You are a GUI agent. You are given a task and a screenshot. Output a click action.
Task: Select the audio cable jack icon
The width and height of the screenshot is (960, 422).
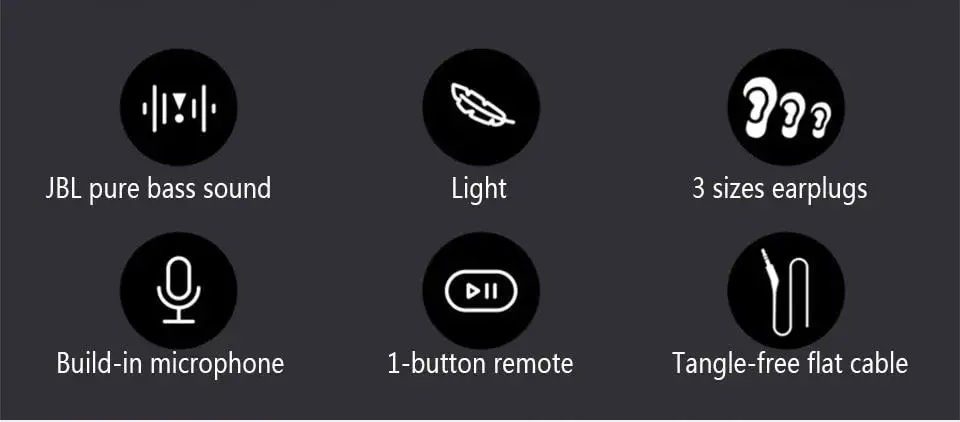786,290
